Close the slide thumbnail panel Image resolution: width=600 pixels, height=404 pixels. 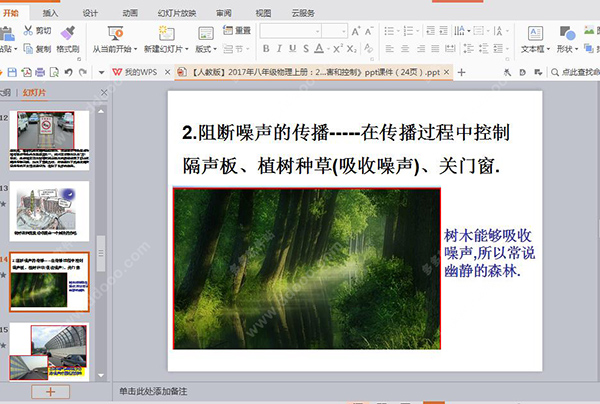coord(104,92)
